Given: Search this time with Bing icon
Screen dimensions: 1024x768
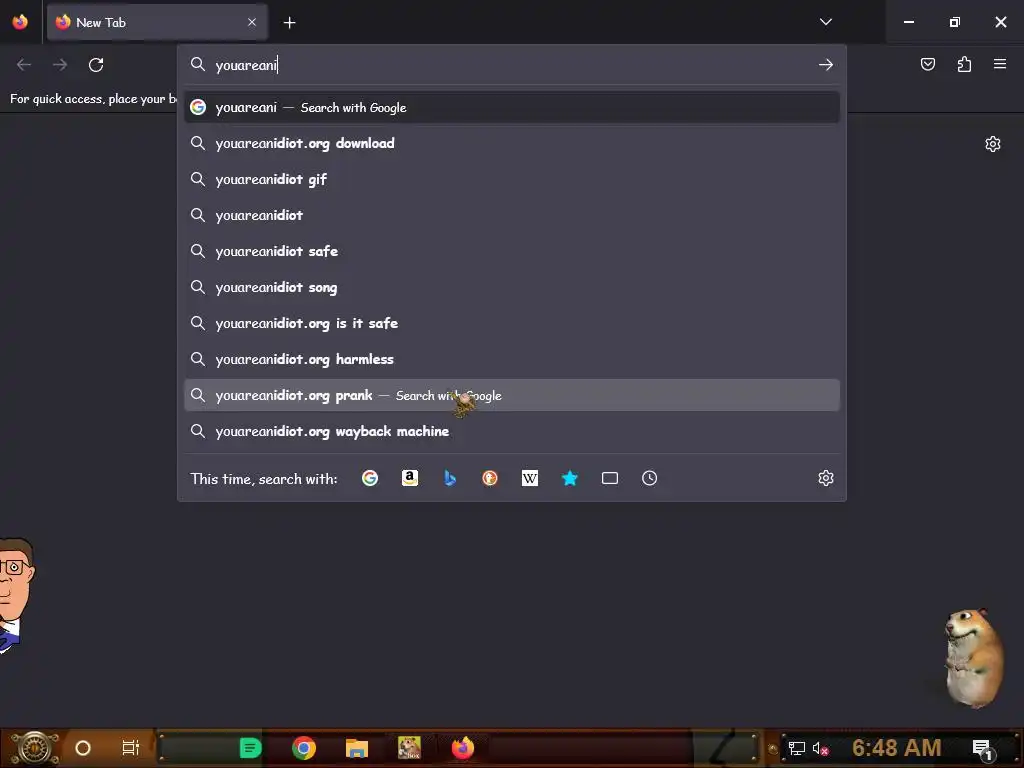Looking at the screenshot, I should click(x=450, y=478).
